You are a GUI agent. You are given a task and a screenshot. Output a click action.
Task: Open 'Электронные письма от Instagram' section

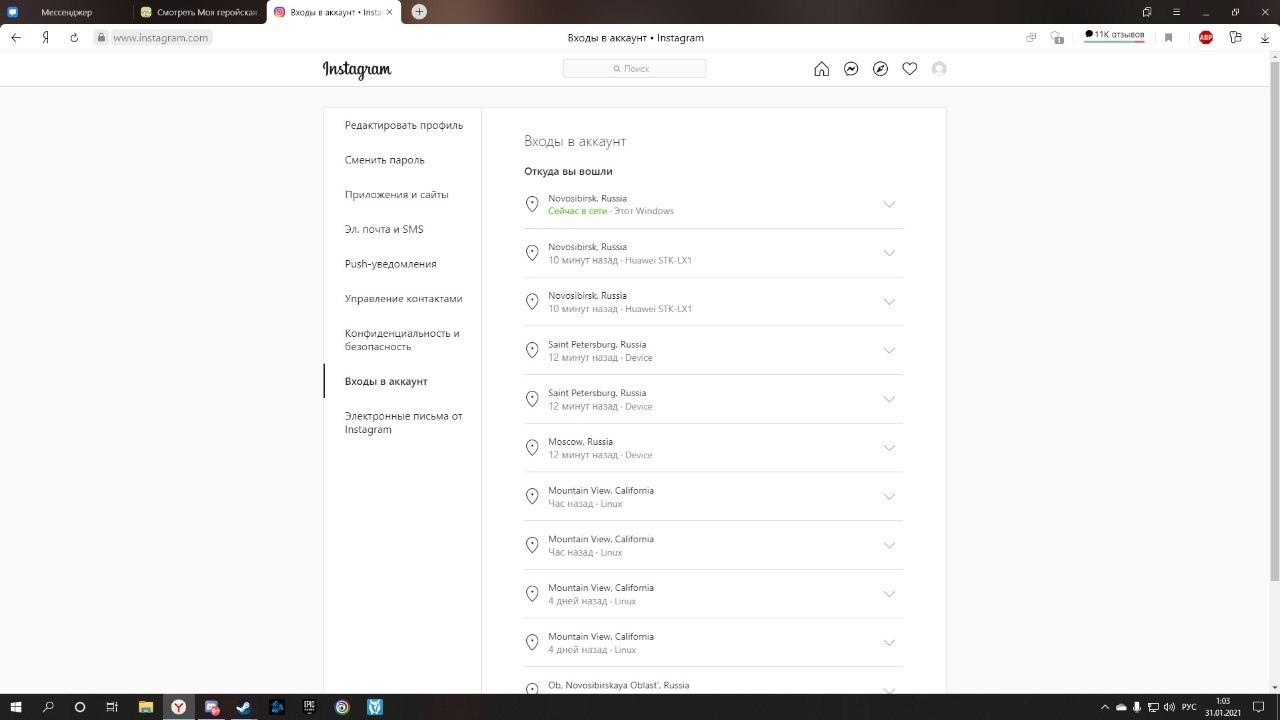tap(404, 423)
